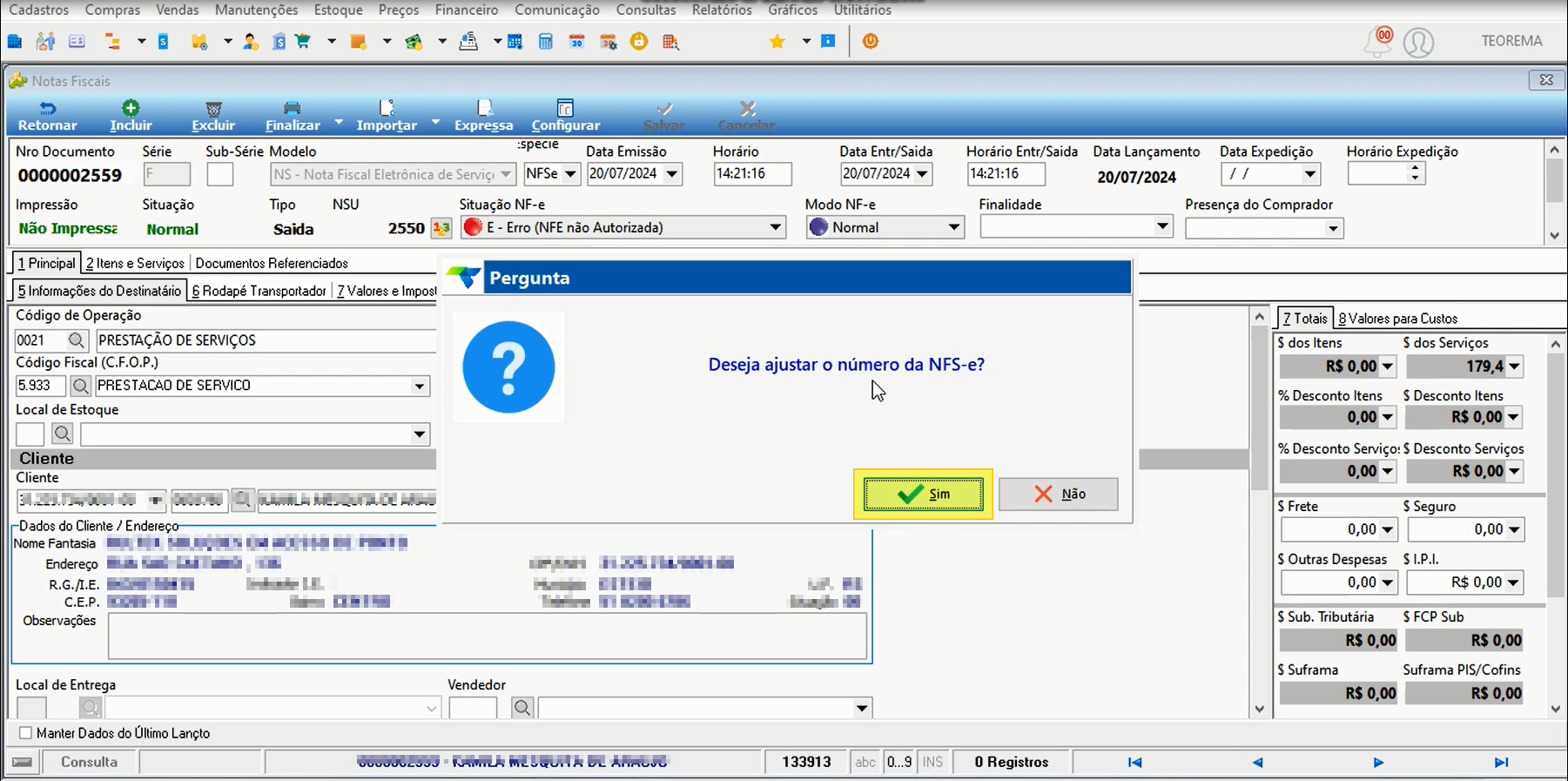Open the Financeiro menu
The image size is (1568, 781).
(467, 10)
